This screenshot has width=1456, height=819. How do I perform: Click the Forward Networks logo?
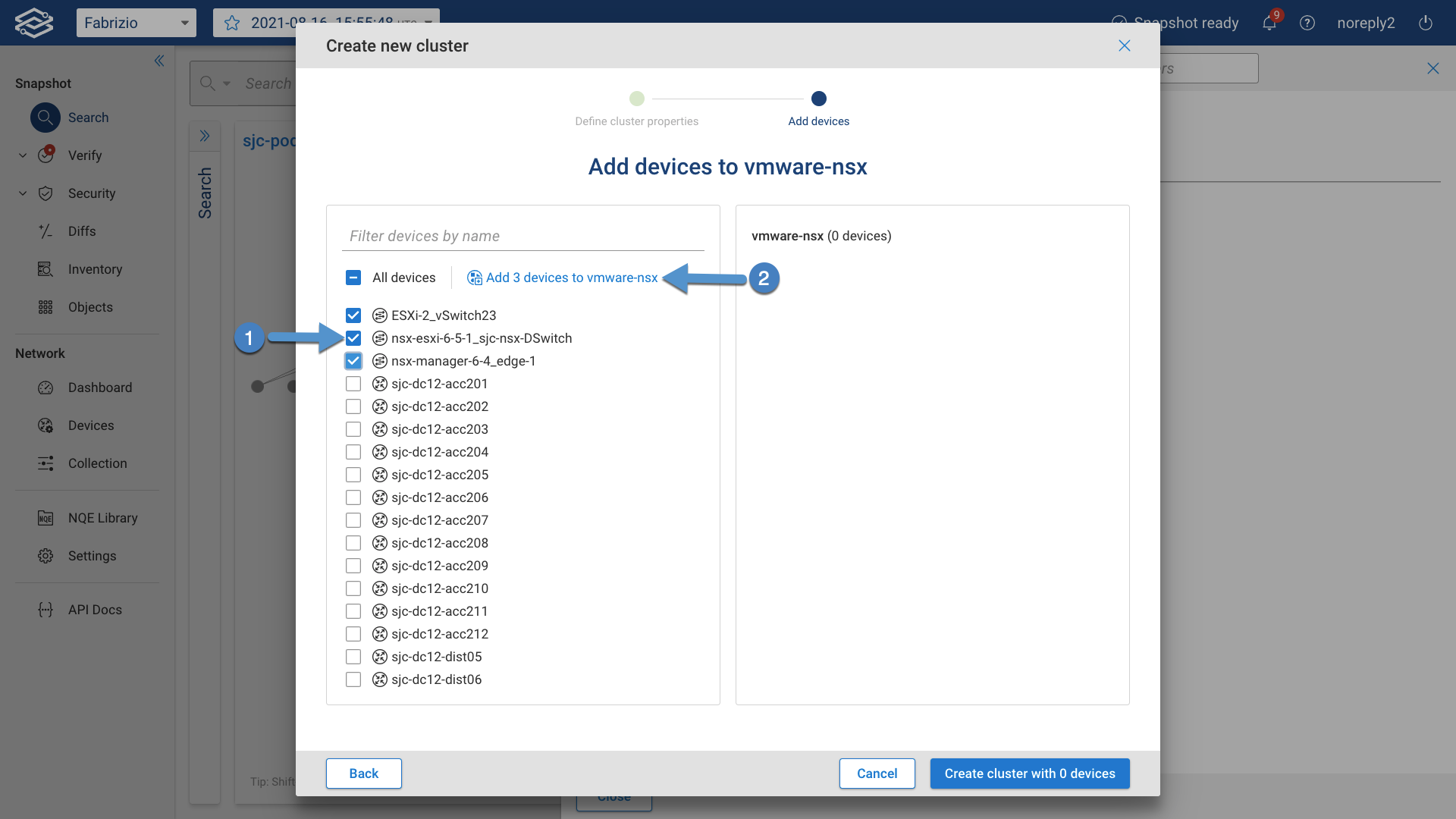pyautogui.click(x=33, y=22)
